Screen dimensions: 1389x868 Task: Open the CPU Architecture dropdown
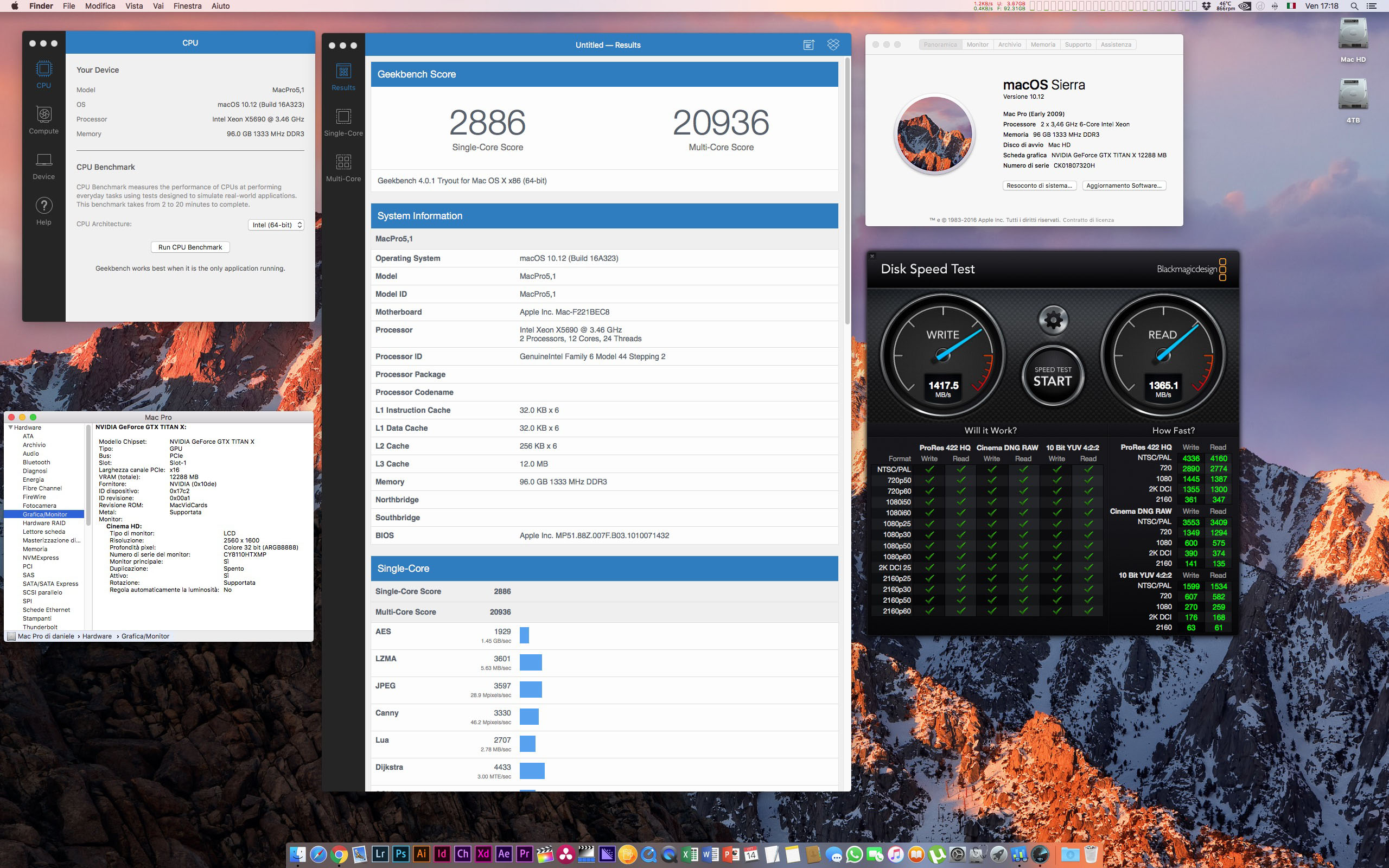click(276, 225)
